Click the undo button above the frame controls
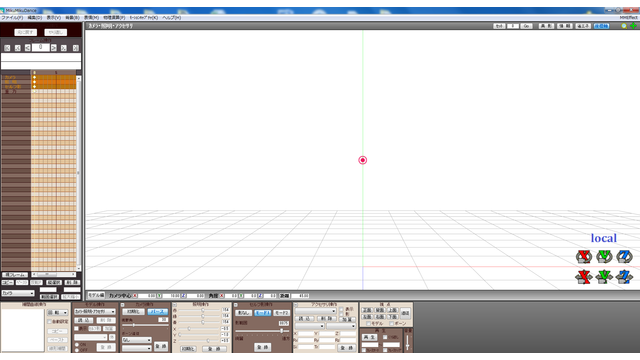The image size is (640, 360). (x=26, y=32)
